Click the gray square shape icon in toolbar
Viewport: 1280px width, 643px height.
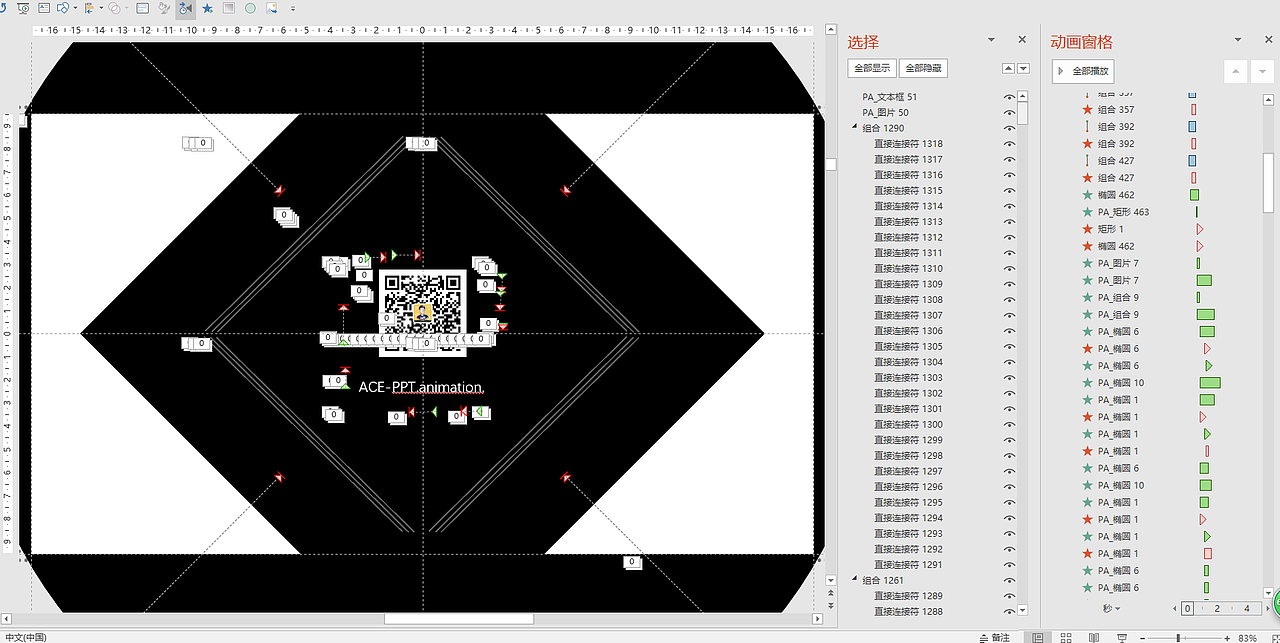(x=229, y=8)
